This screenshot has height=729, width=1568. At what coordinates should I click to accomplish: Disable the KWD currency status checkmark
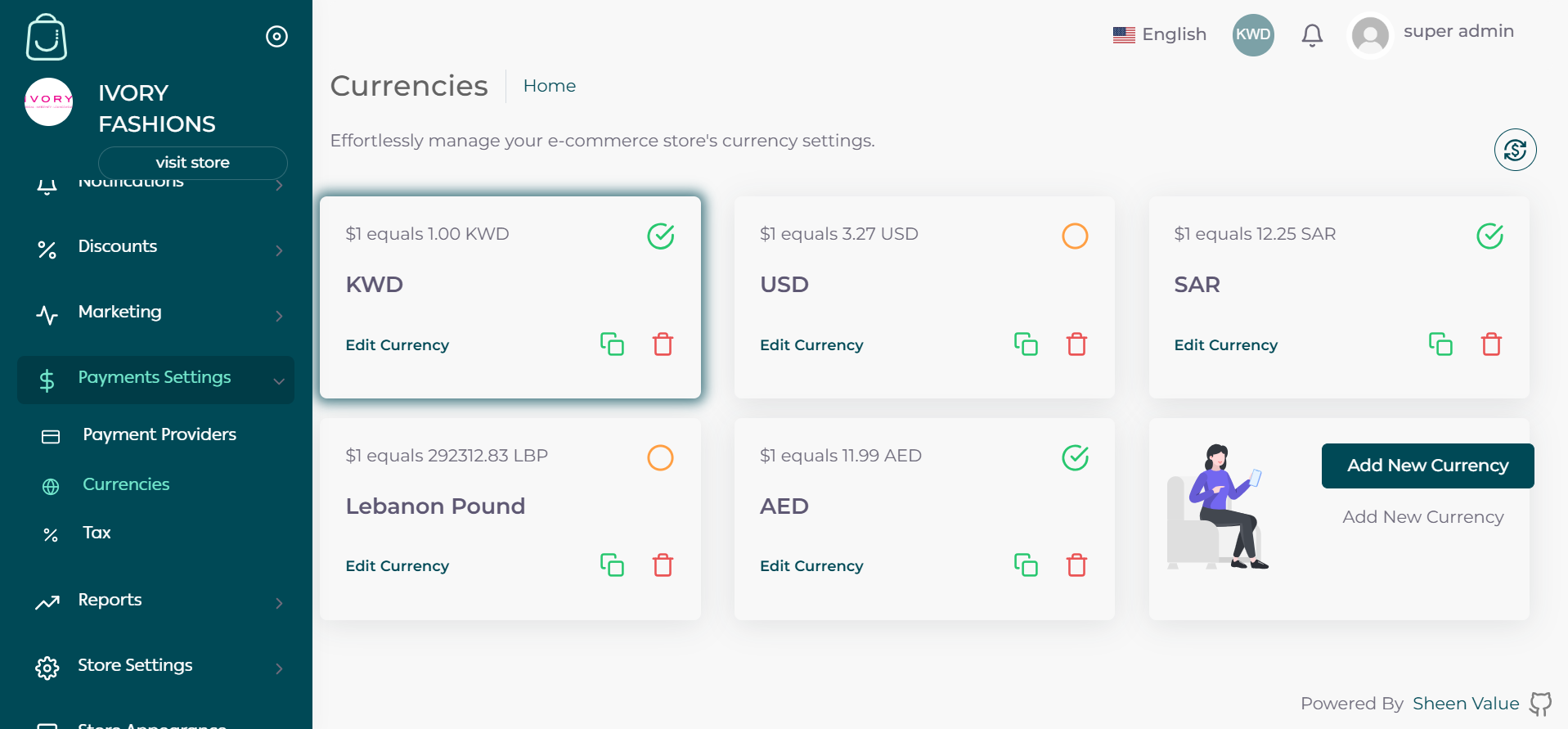[661, 236]
